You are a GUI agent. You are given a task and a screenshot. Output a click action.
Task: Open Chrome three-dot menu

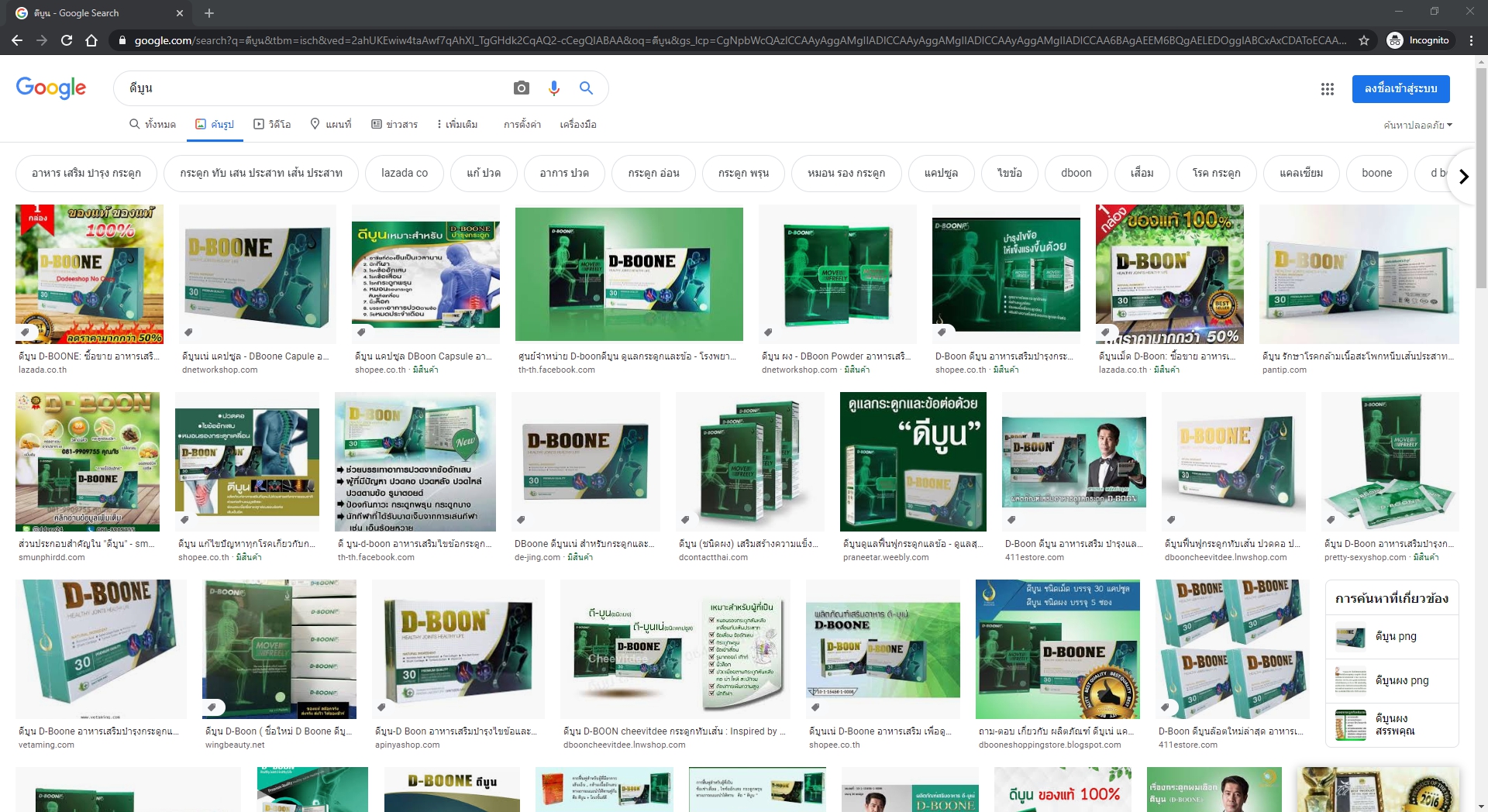point(1471,40)
